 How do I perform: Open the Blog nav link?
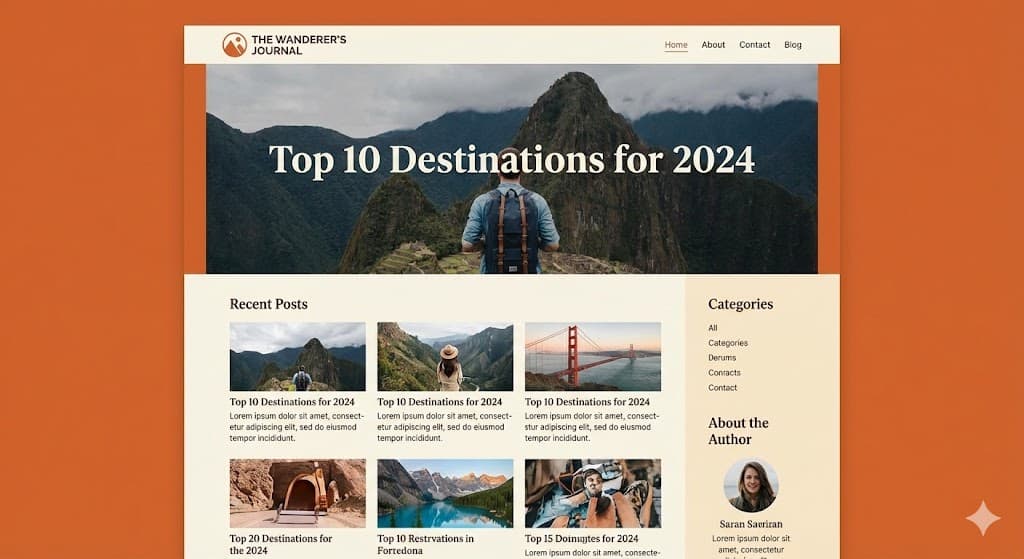coord(793,45)
